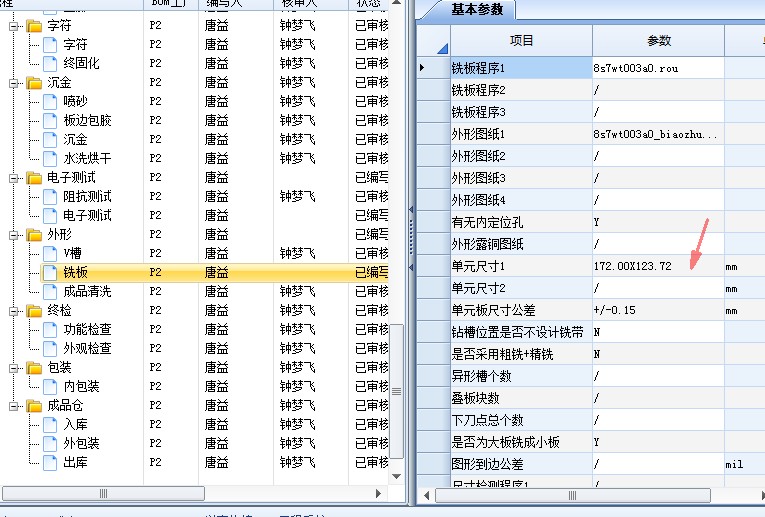Click the 成品清洗 document icon
The height and width of the screenshot is (517, 765).
(50, 292)
